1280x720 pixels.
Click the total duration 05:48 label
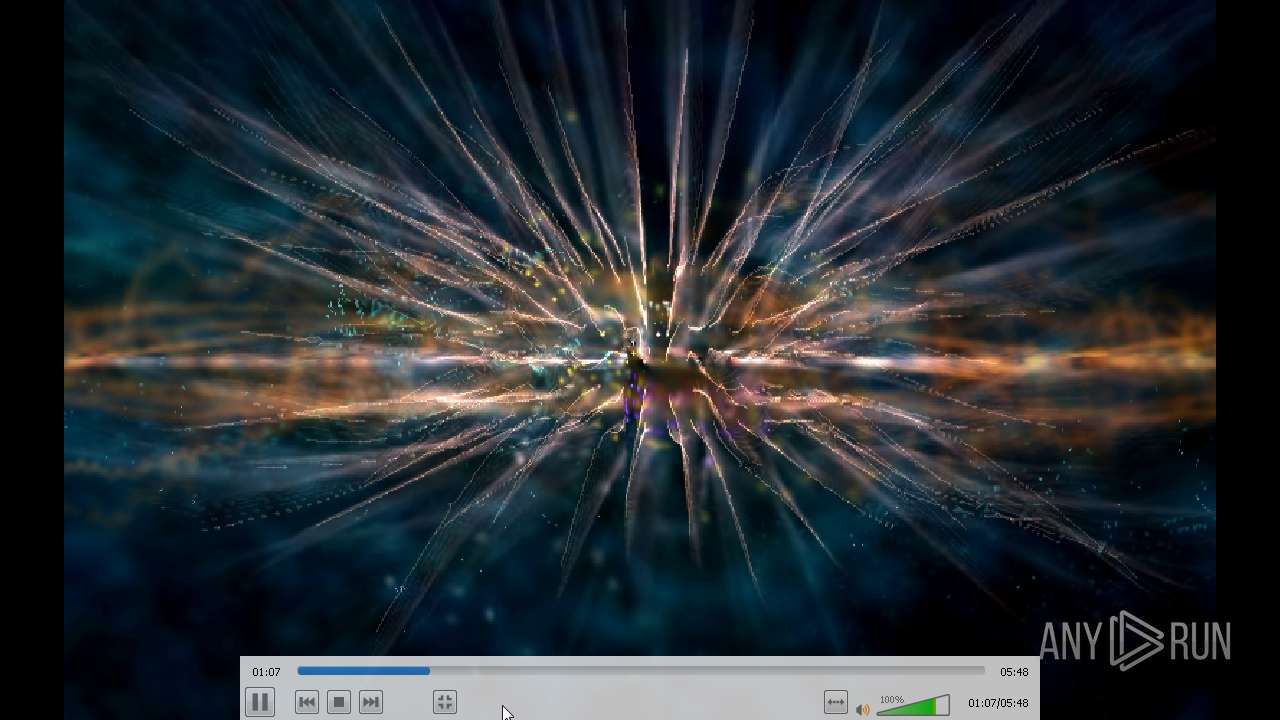1014,672
